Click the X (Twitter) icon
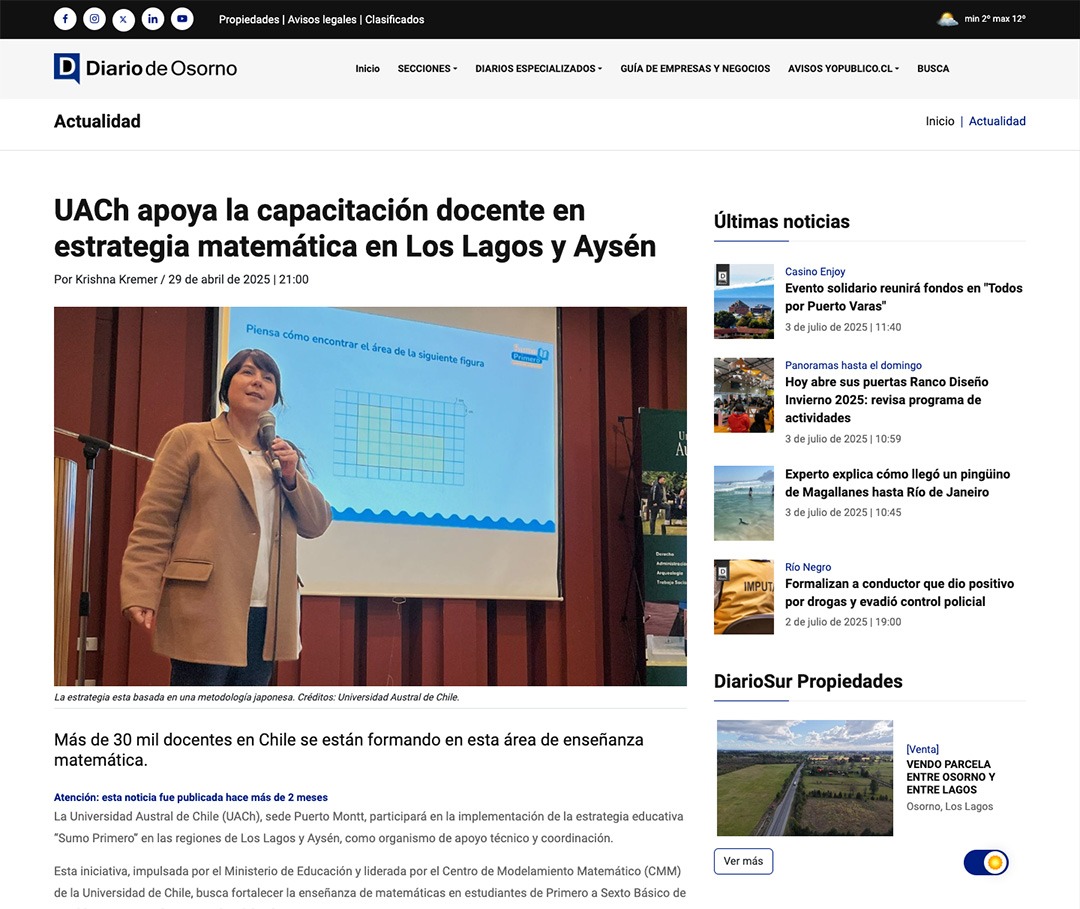The width and height of the screenshot is (1080, 909). coord(123,19)
